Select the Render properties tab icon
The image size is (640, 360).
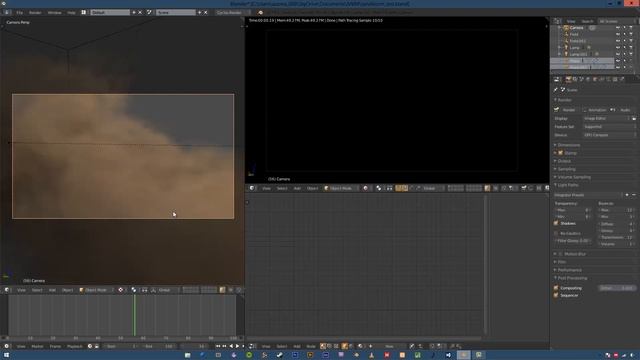[x=568, y=79]
